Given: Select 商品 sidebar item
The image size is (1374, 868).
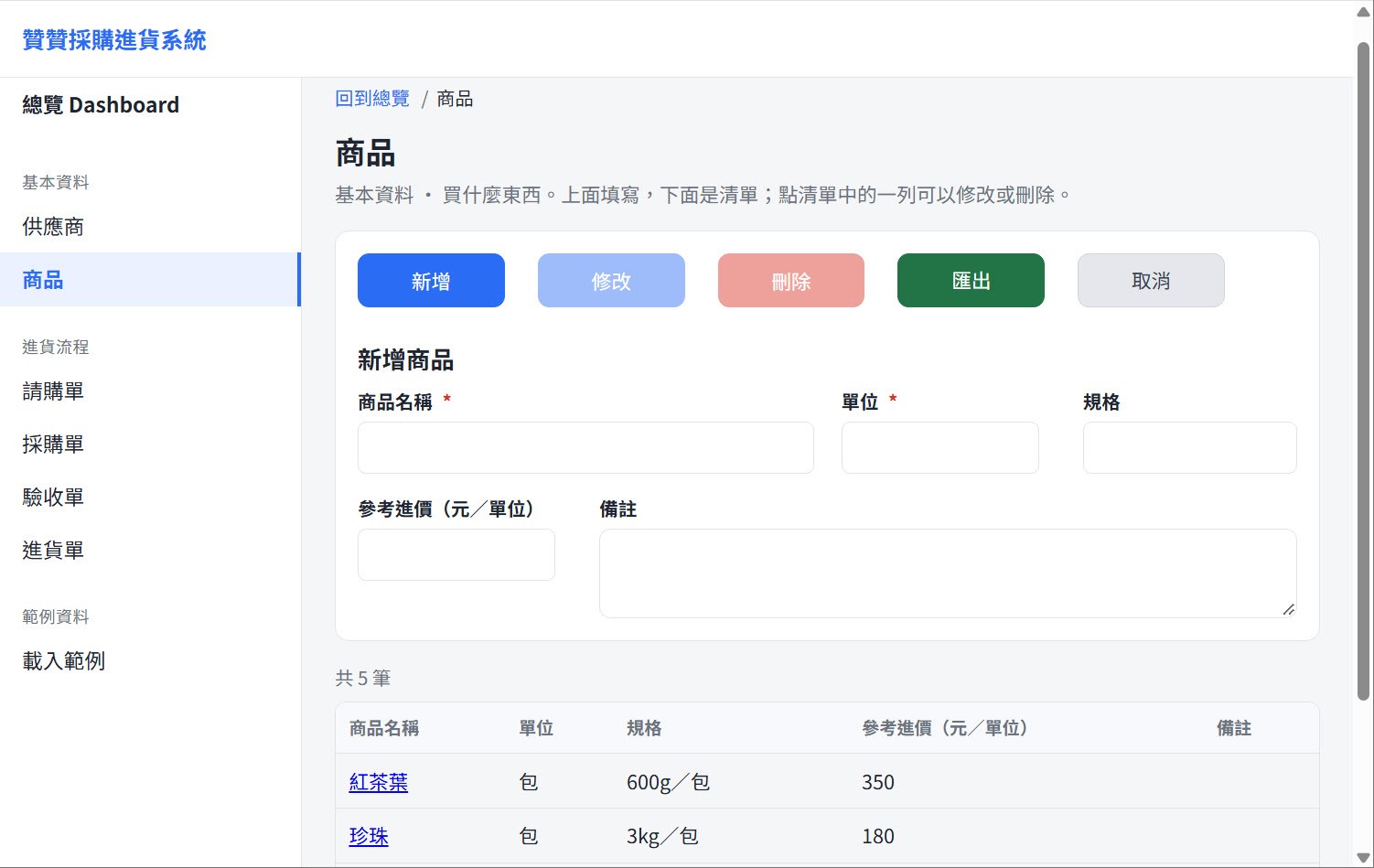Looking at the screenshot, I should [150, 280].
